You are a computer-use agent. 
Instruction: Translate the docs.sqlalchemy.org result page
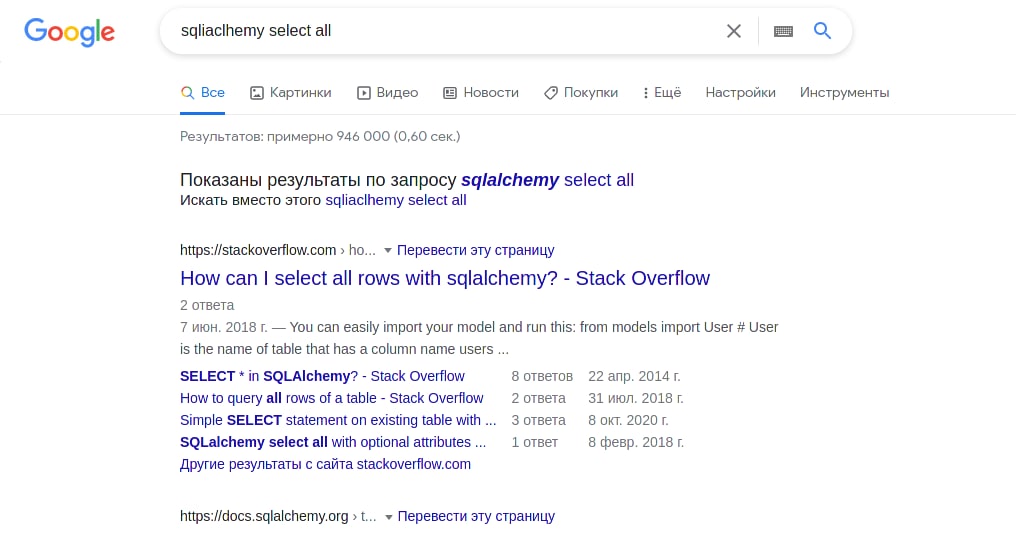(476, 516)
